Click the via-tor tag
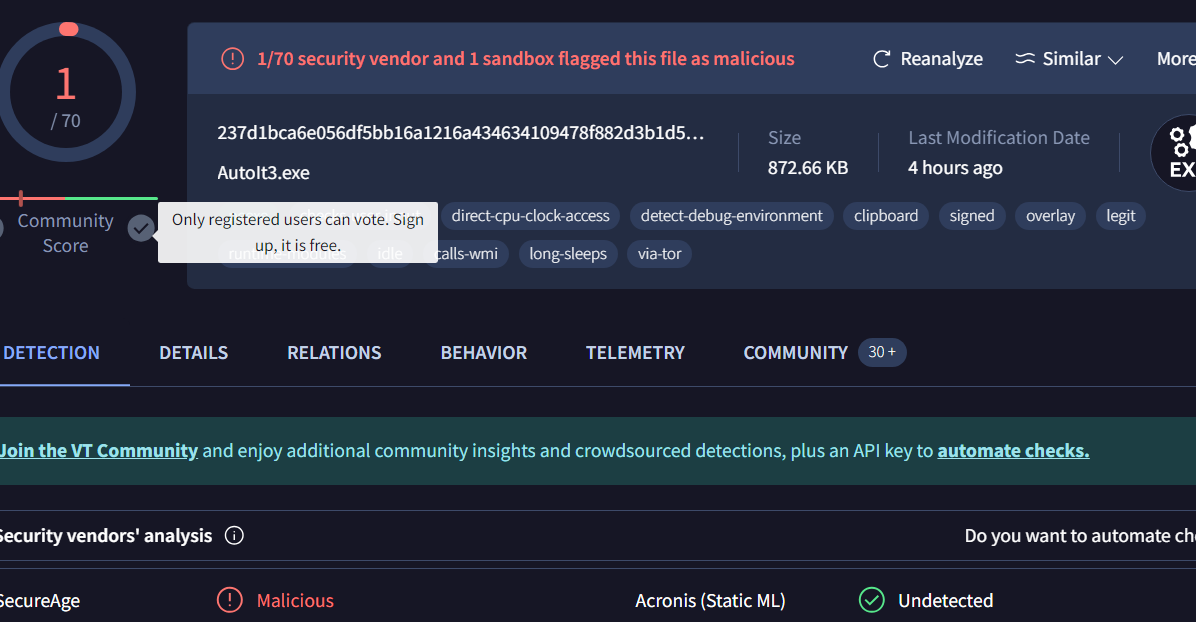The height and width of the screenshot is (622, 1196). 659,254
